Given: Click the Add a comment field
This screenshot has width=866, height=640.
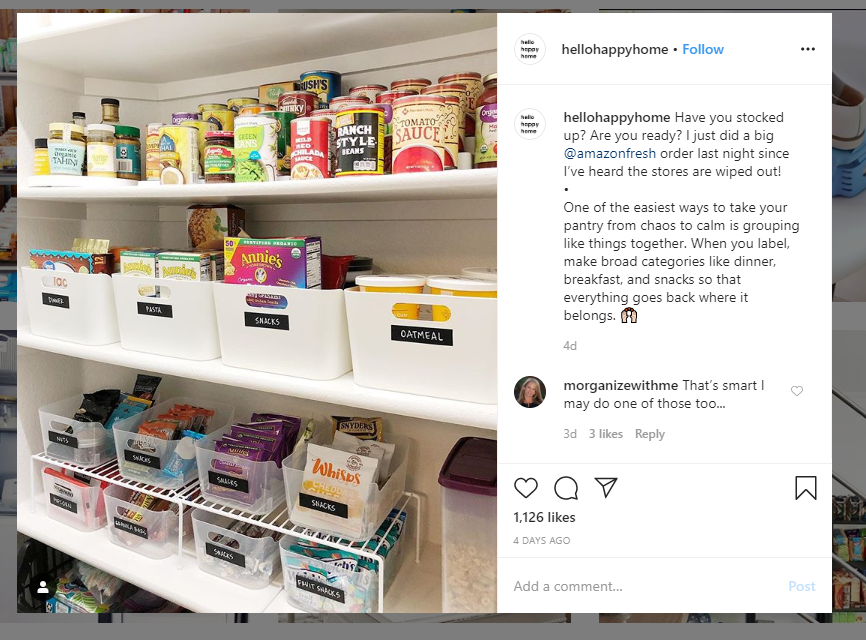Looking at the screenshot, I should click(x=646, y=586).
